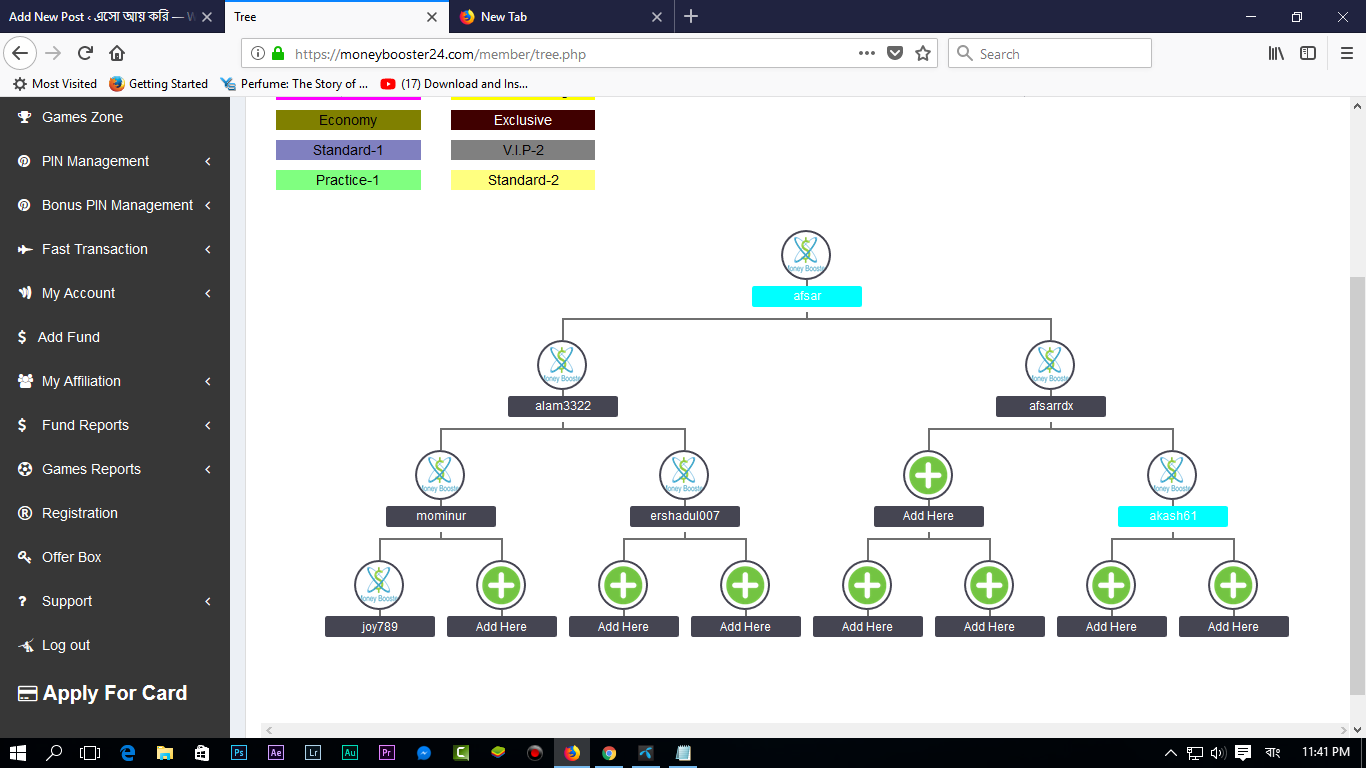Click the Log out link

(x=66, y=645)
